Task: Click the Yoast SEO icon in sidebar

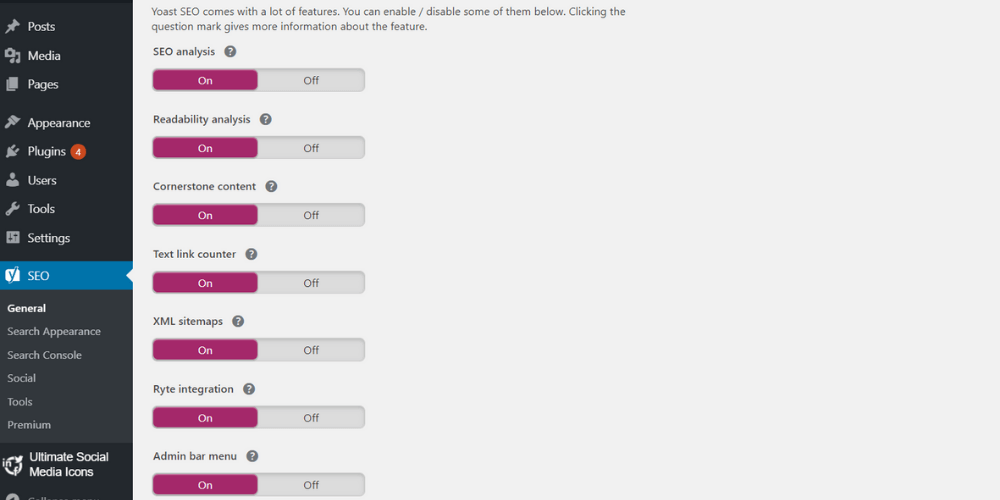Action: [x=13, y=276]
